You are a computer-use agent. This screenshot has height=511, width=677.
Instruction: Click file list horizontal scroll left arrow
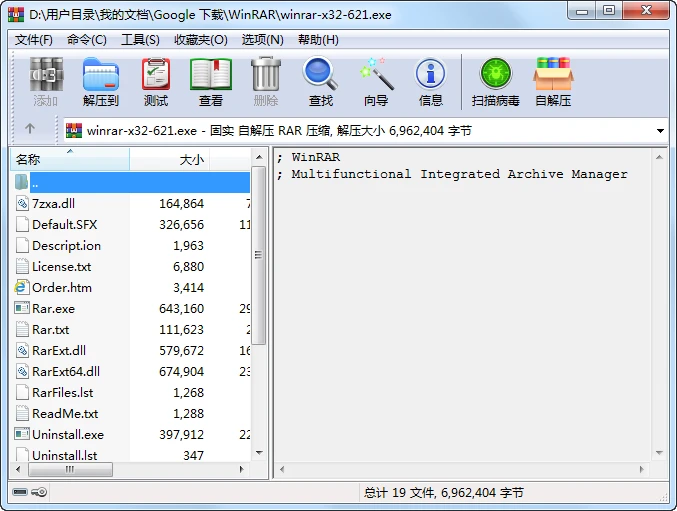coord(18,469)
